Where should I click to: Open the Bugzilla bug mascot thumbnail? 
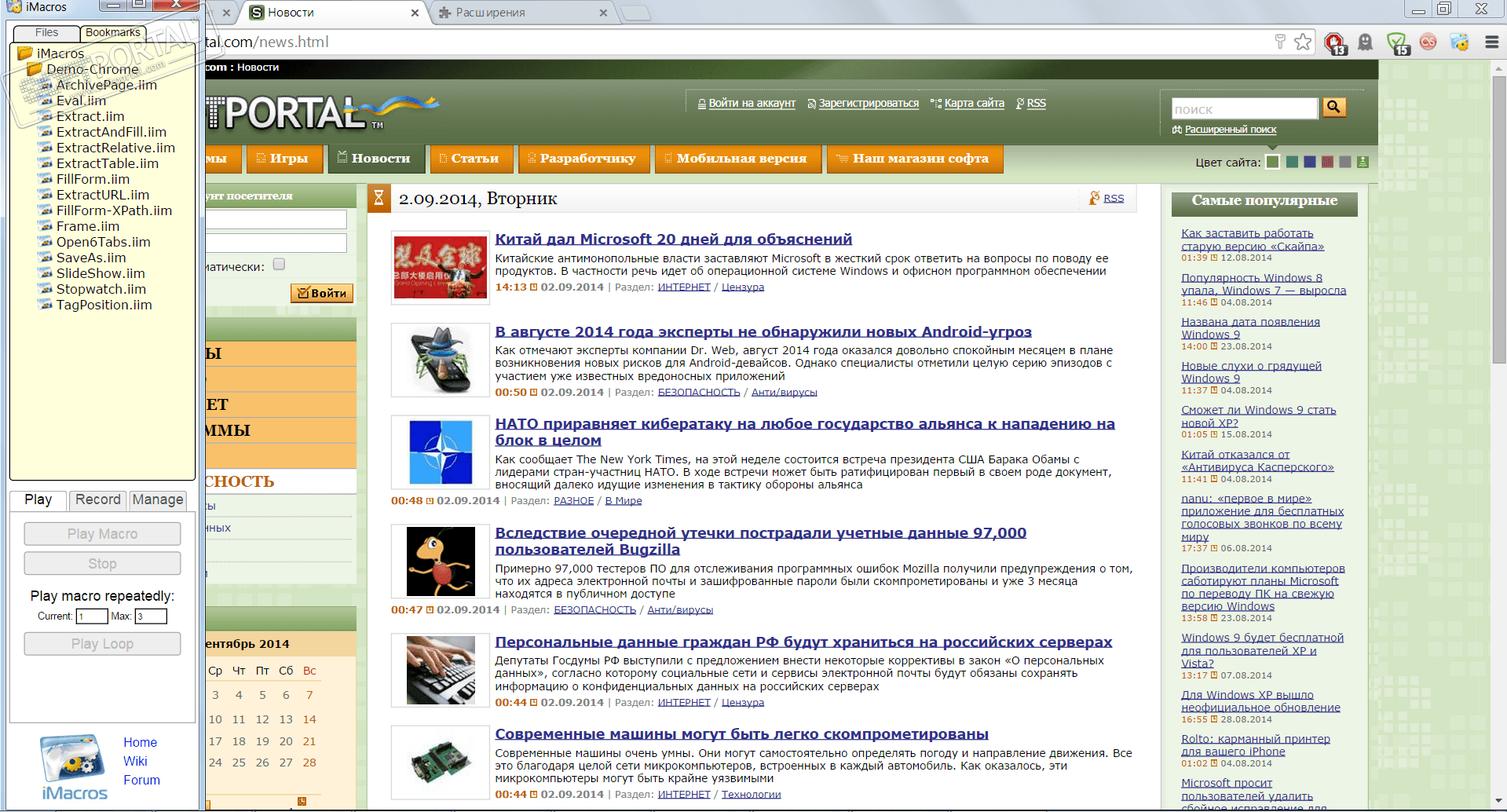pyautogui.click(x=441, y=561)
